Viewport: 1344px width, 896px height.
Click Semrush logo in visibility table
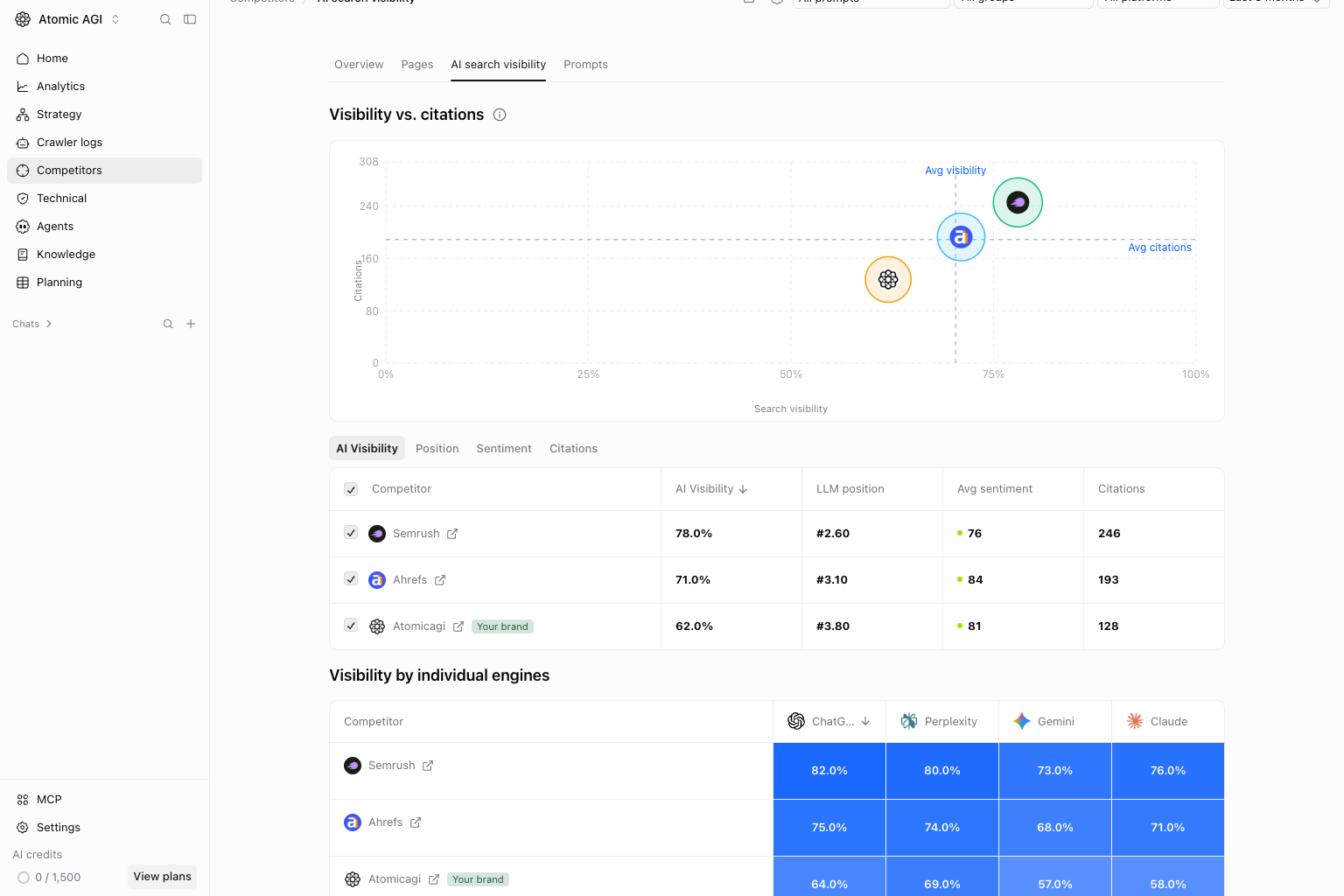(377, 534)
